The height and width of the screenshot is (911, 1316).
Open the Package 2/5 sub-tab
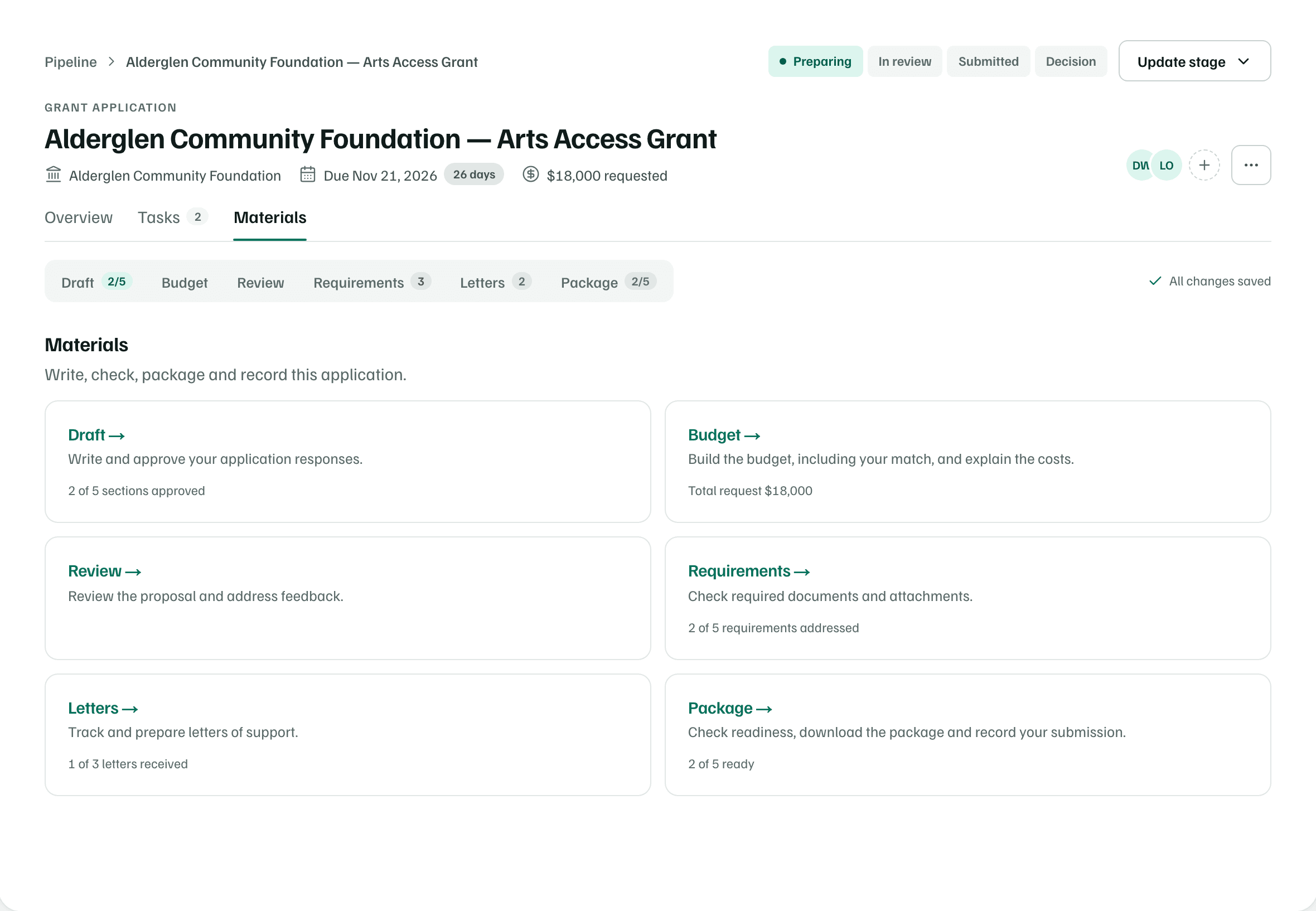click(x=608, y=282)
